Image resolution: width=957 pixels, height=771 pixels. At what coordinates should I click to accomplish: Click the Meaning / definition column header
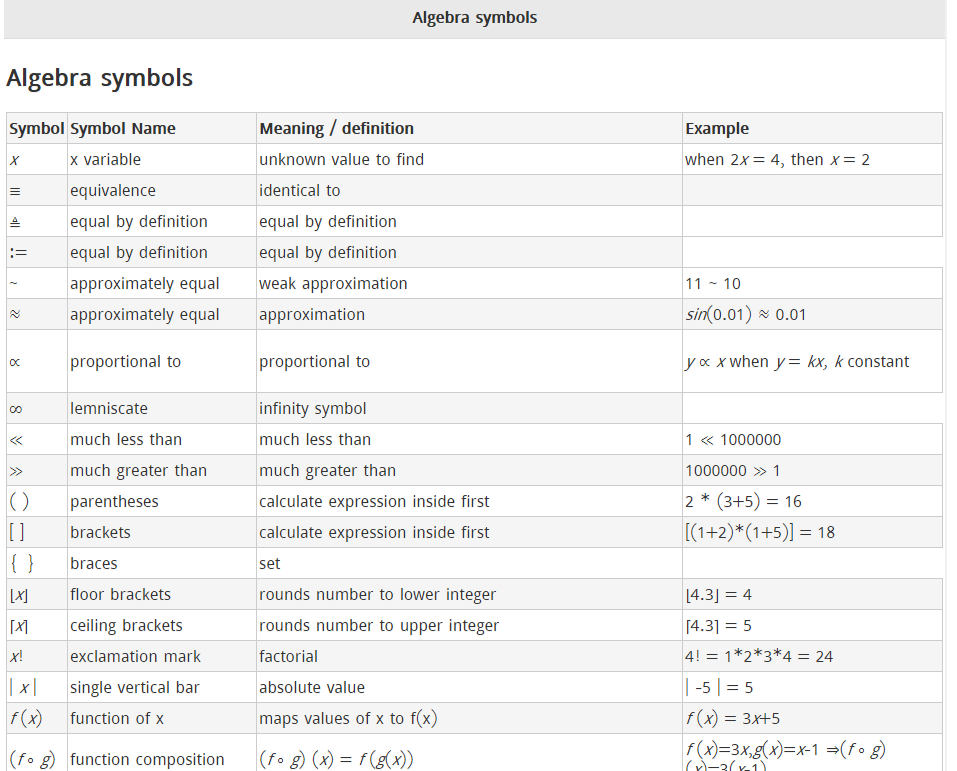pos(336,128)
